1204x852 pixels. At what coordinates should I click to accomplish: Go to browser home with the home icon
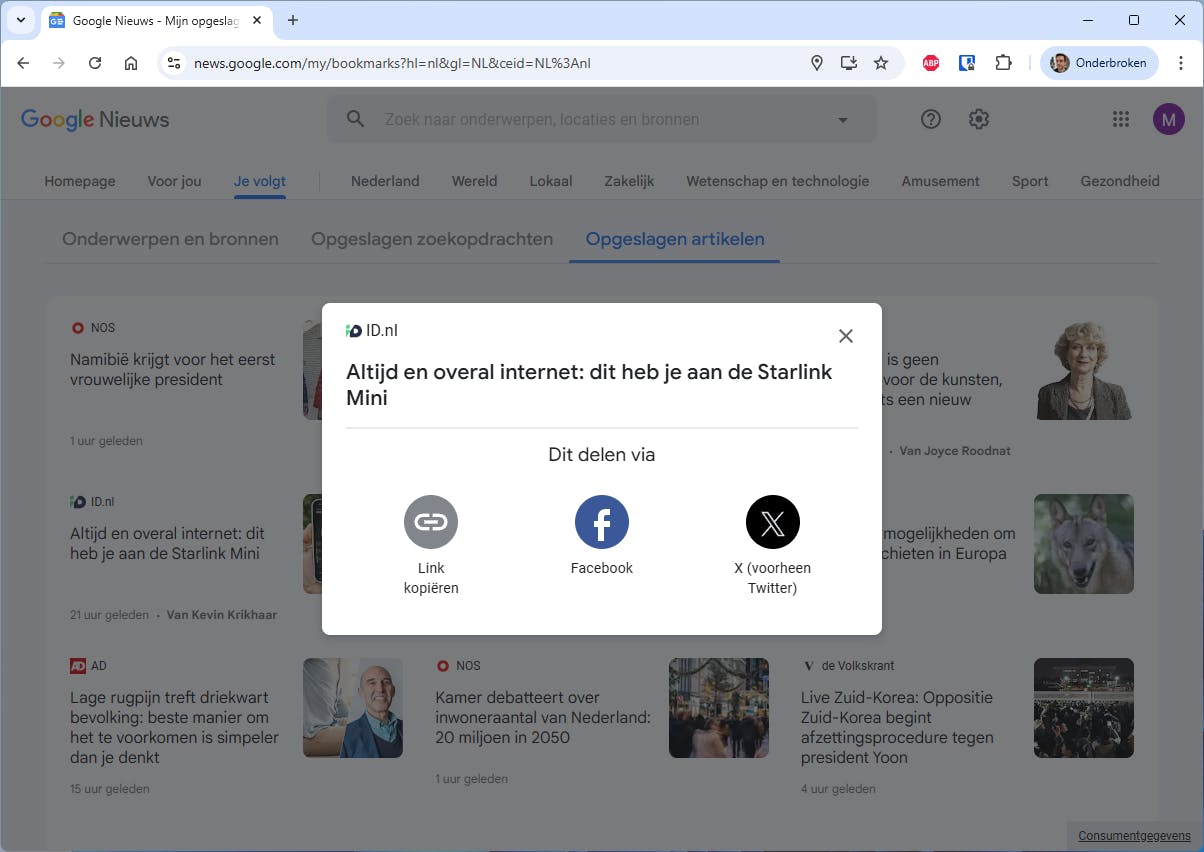click(130, 62)
